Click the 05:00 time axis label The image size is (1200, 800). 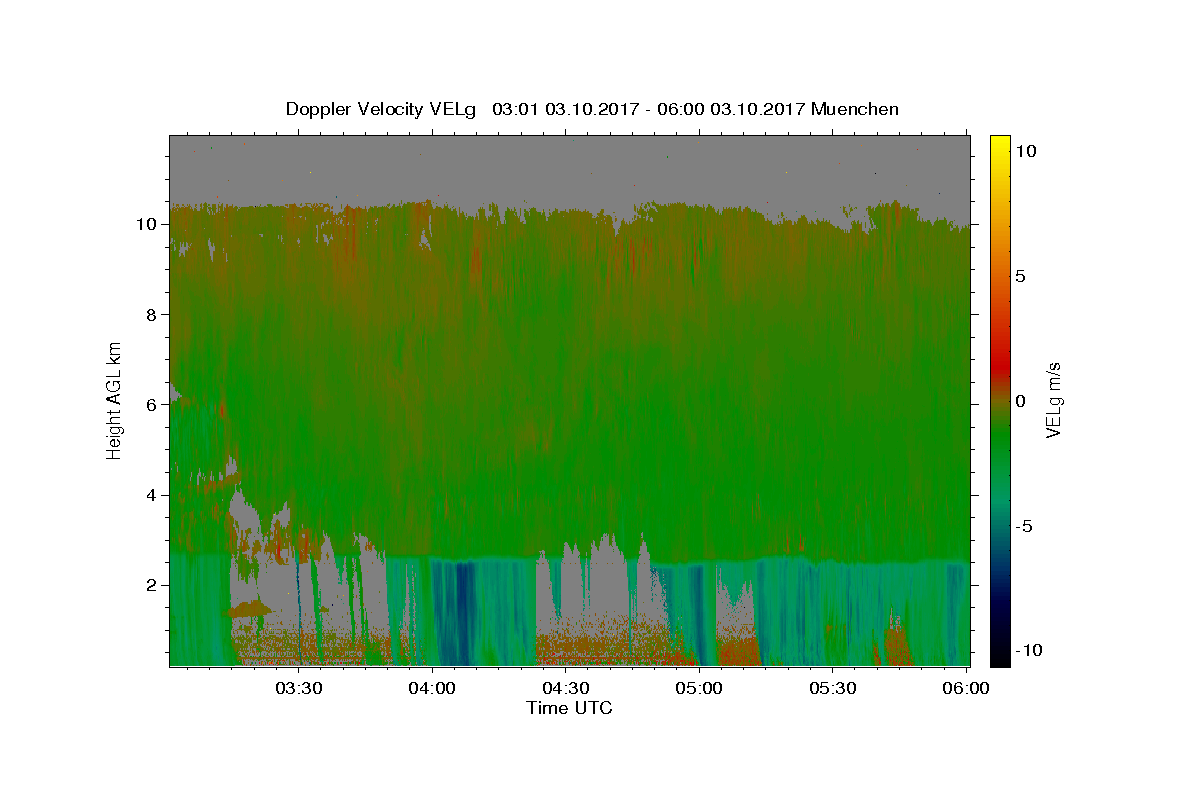(x=700, y=688)
